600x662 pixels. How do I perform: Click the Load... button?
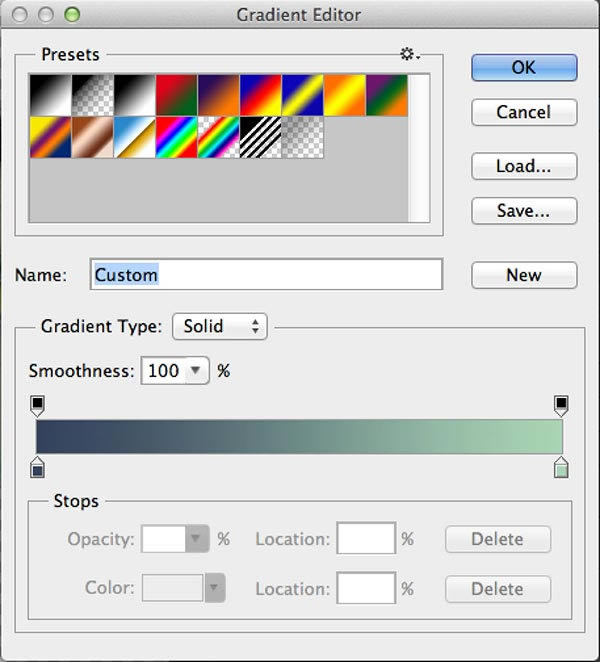(524, 166)
